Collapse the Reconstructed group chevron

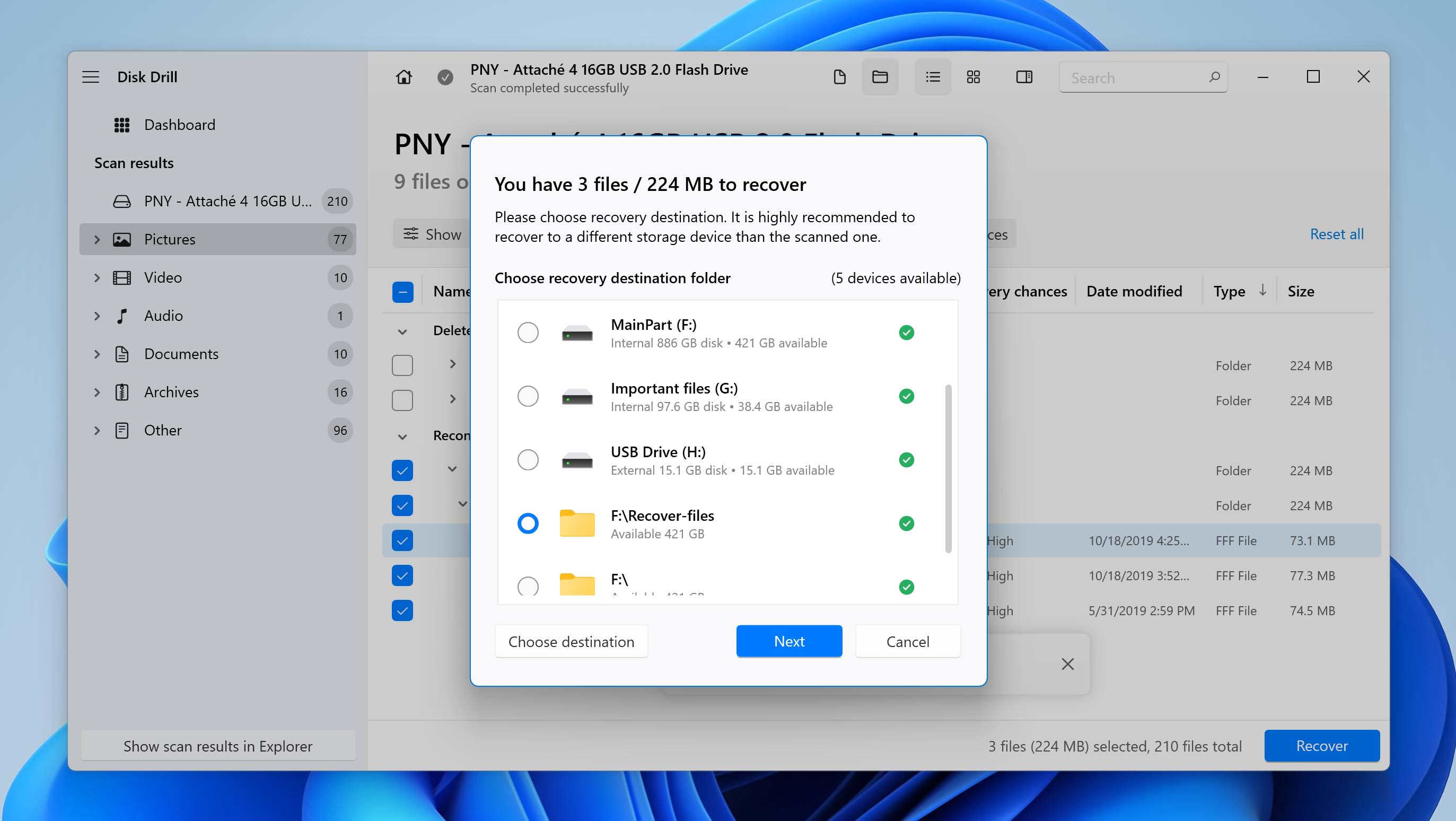coord(402,437)
